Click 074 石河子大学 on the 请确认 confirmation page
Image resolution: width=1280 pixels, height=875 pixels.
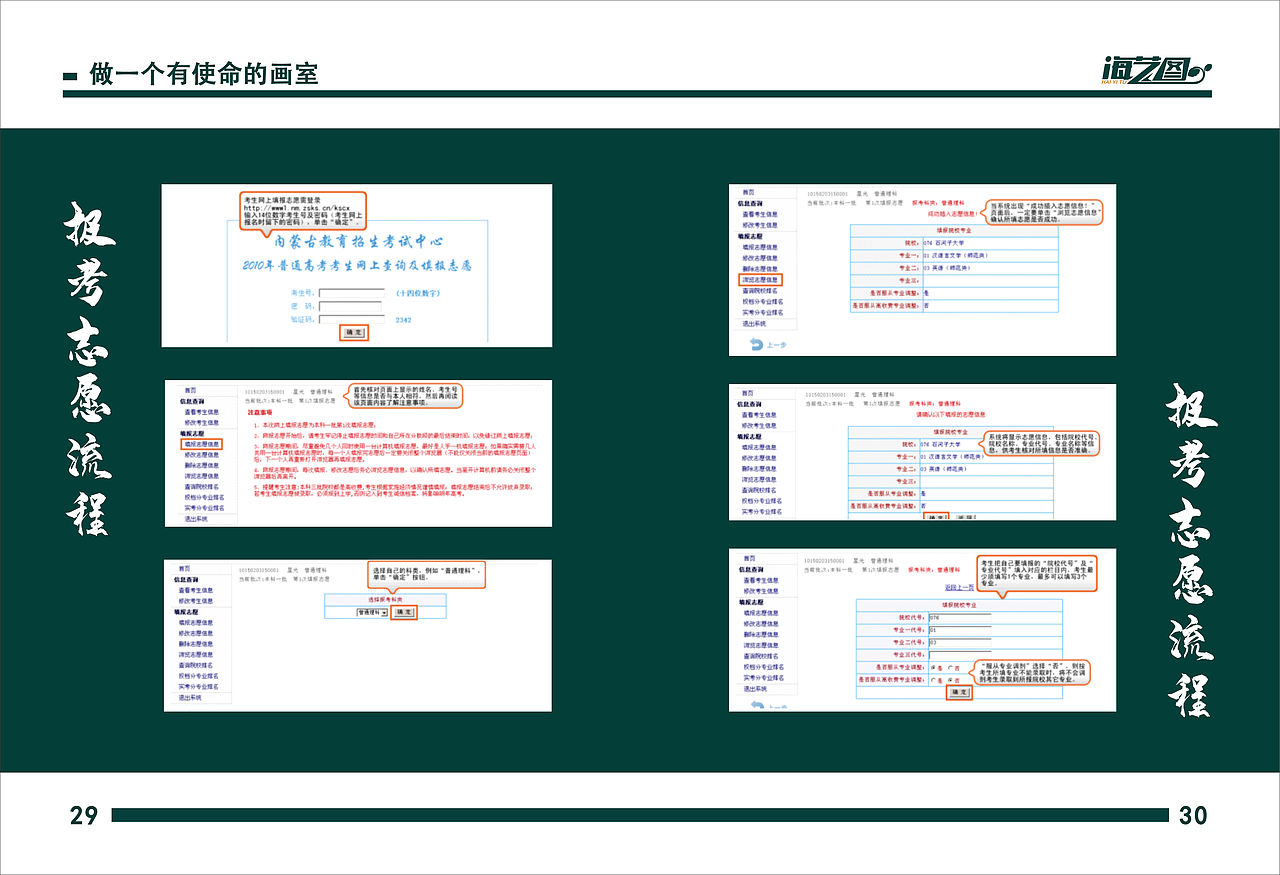click(x=940, y=444)
